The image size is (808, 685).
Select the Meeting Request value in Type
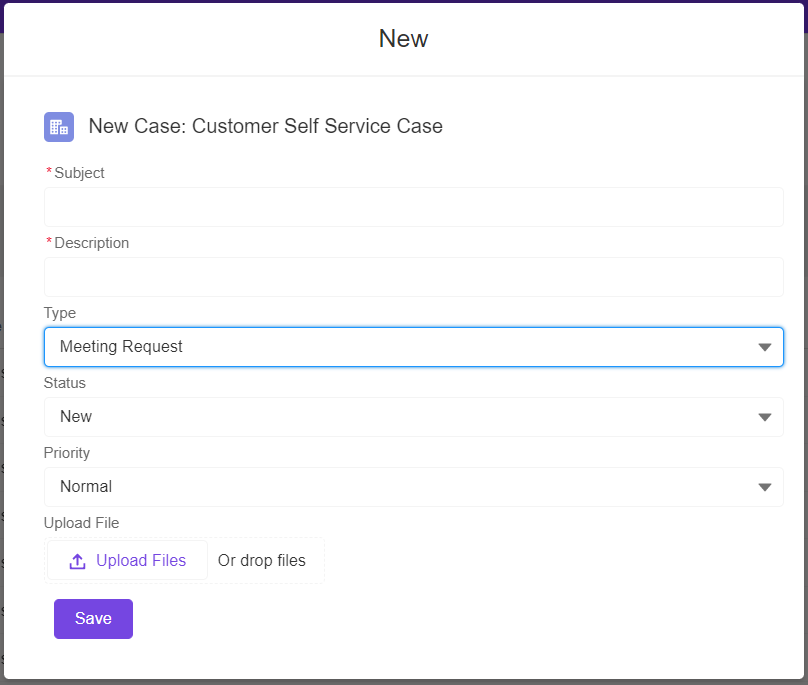[121, 347]
